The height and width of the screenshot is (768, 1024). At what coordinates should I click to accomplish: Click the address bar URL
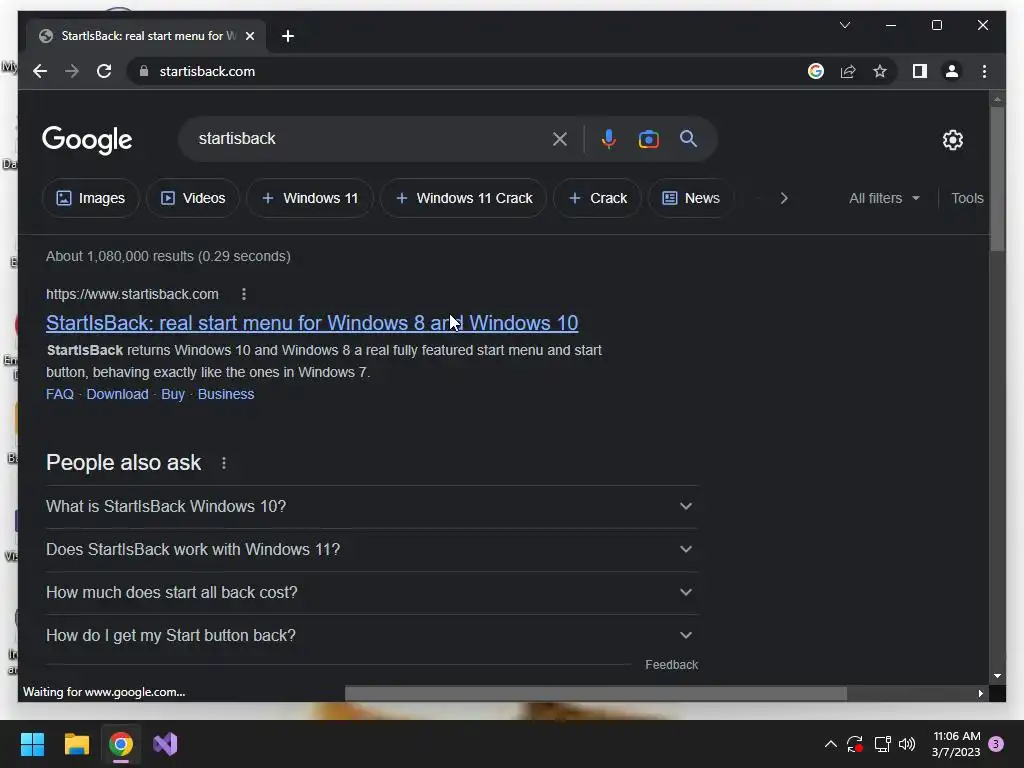pyautogui.click(x=207, y=71)
